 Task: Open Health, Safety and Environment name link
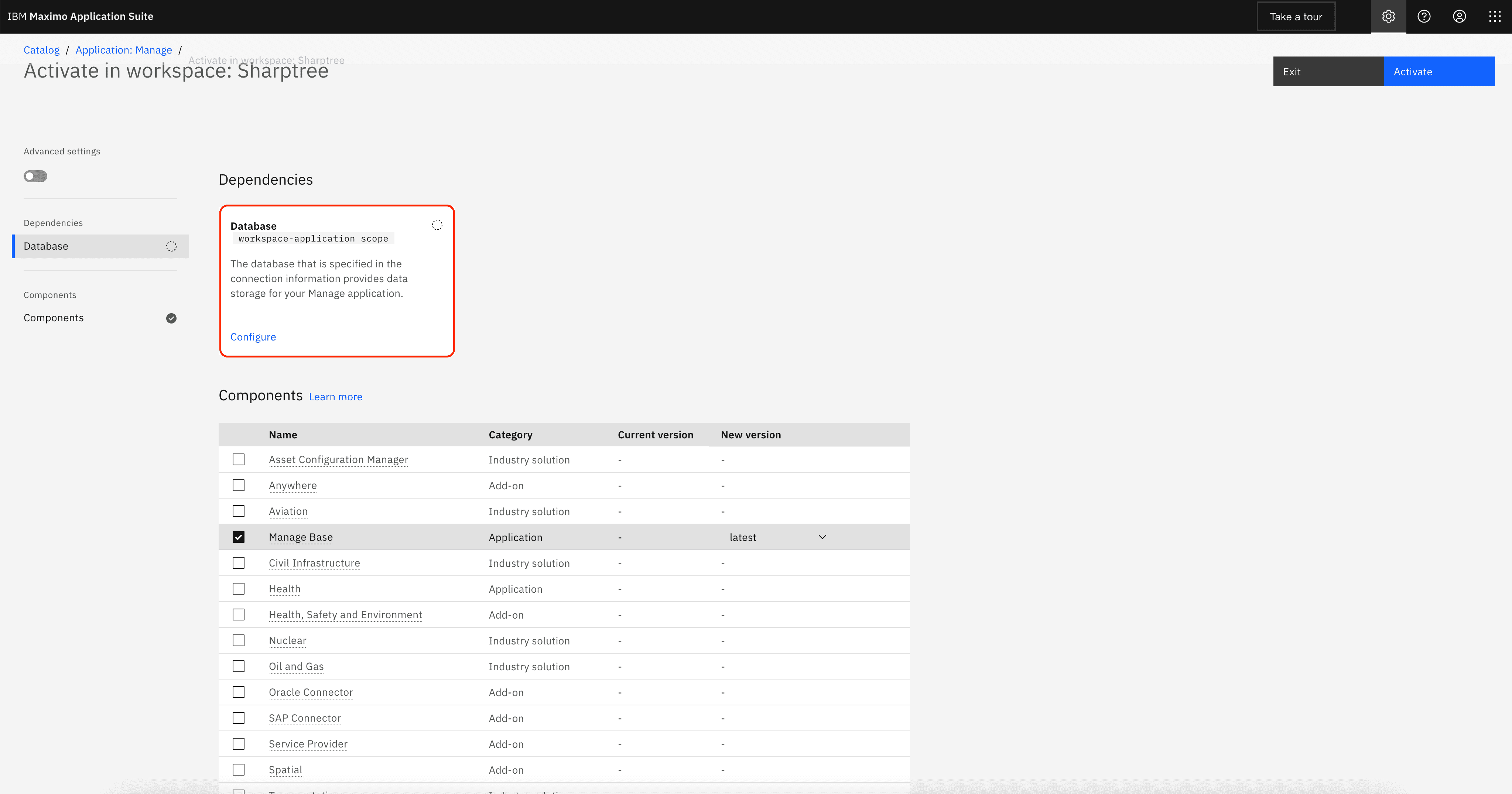346,615
